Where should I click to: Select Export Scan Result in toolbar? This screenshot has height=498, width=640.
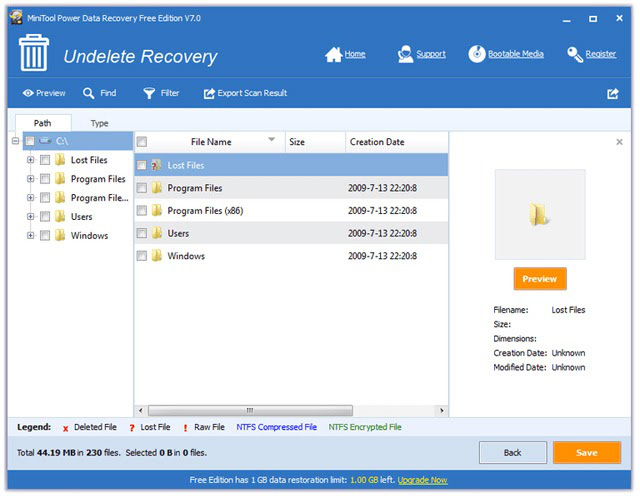point(245,93)
